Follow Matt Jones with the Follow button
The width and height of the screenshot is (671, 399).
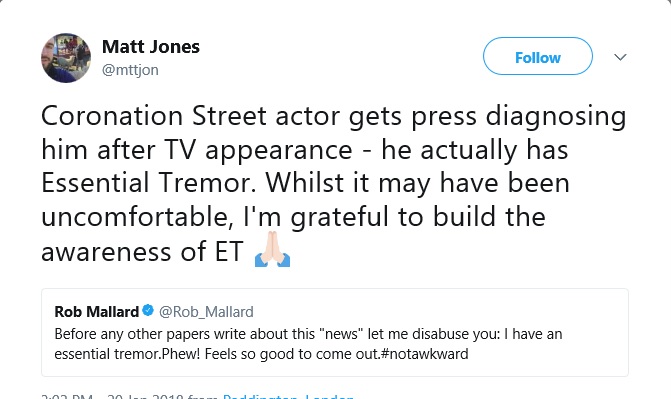click(538, 56)
